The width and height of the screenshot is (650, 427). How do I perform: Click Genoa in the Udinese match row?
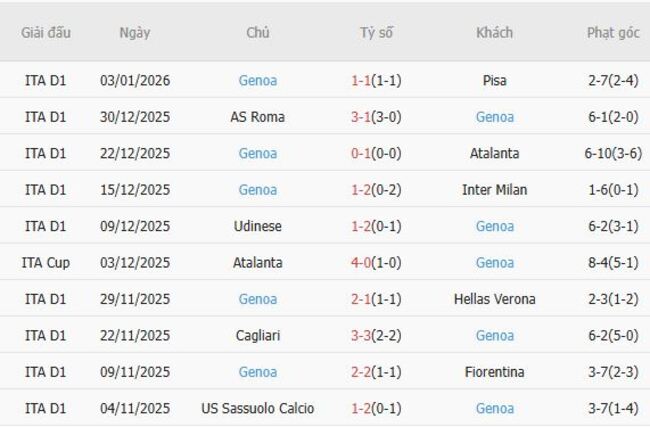point(494,226)
